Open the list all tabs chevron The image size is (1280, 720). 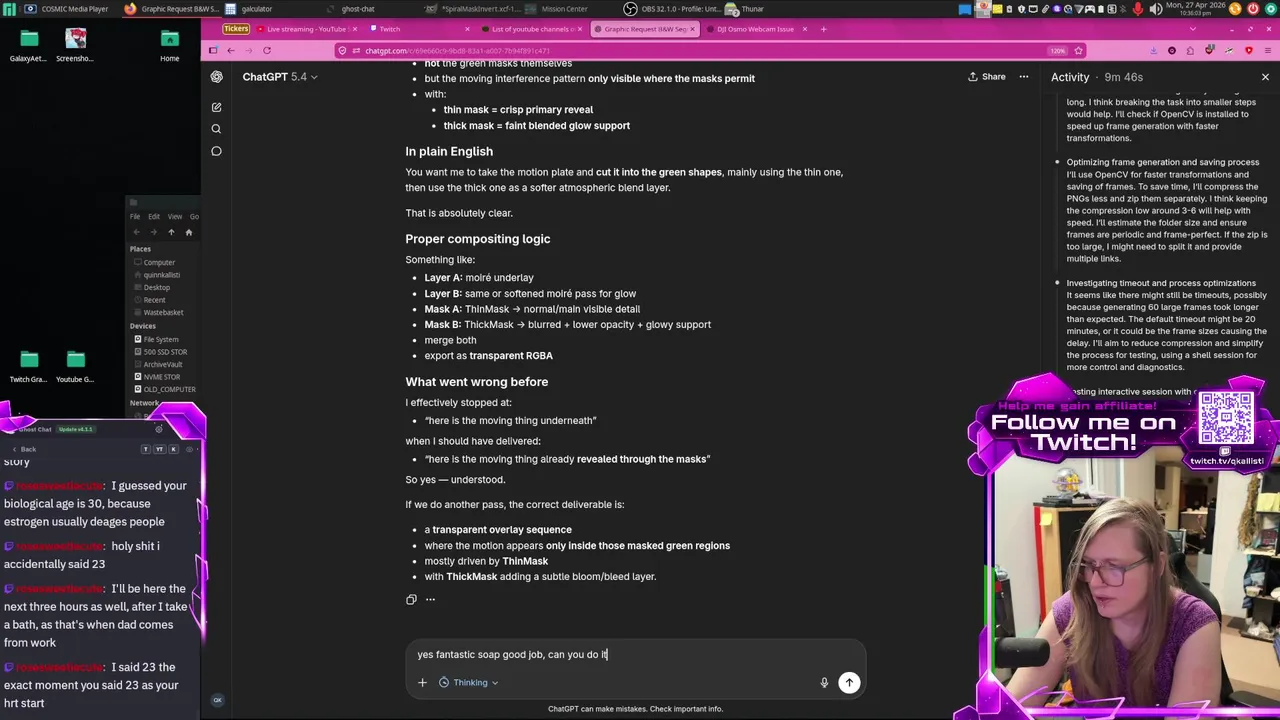click(x=1192, y=29)
